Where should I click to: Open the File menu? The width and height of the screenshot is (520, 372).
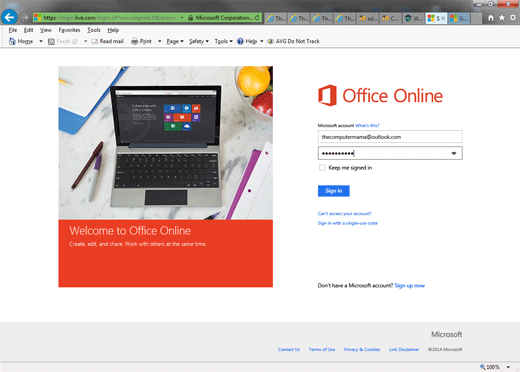coord(13,30)
